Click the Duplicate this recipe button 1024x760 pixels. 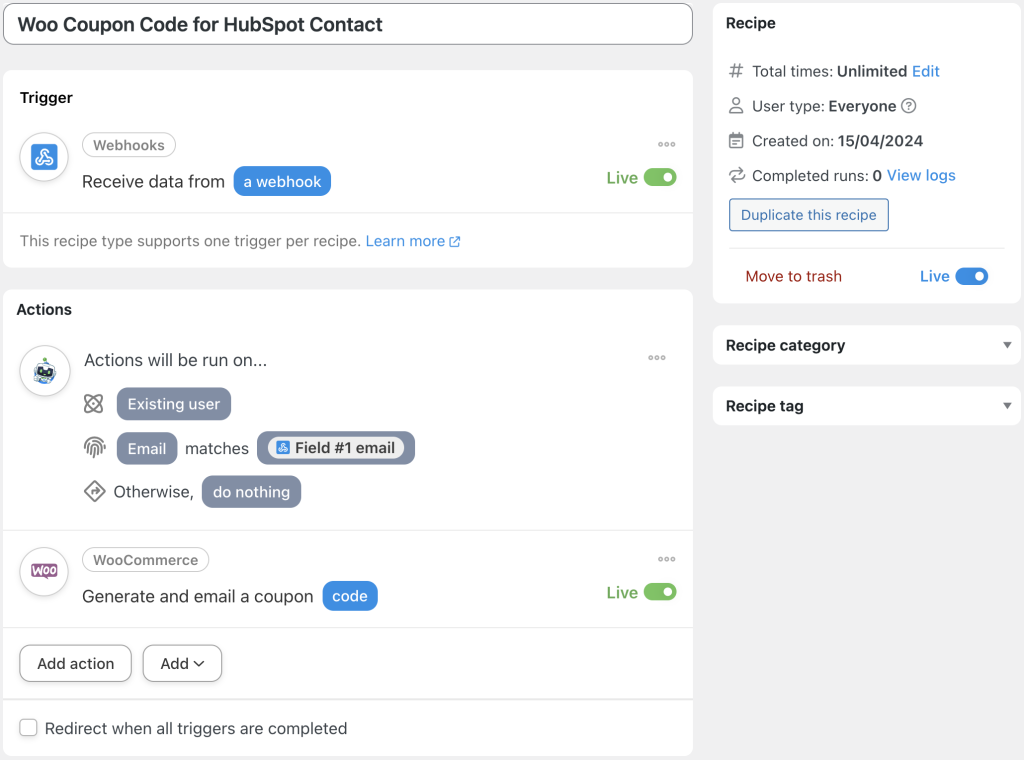click(808, 215)
